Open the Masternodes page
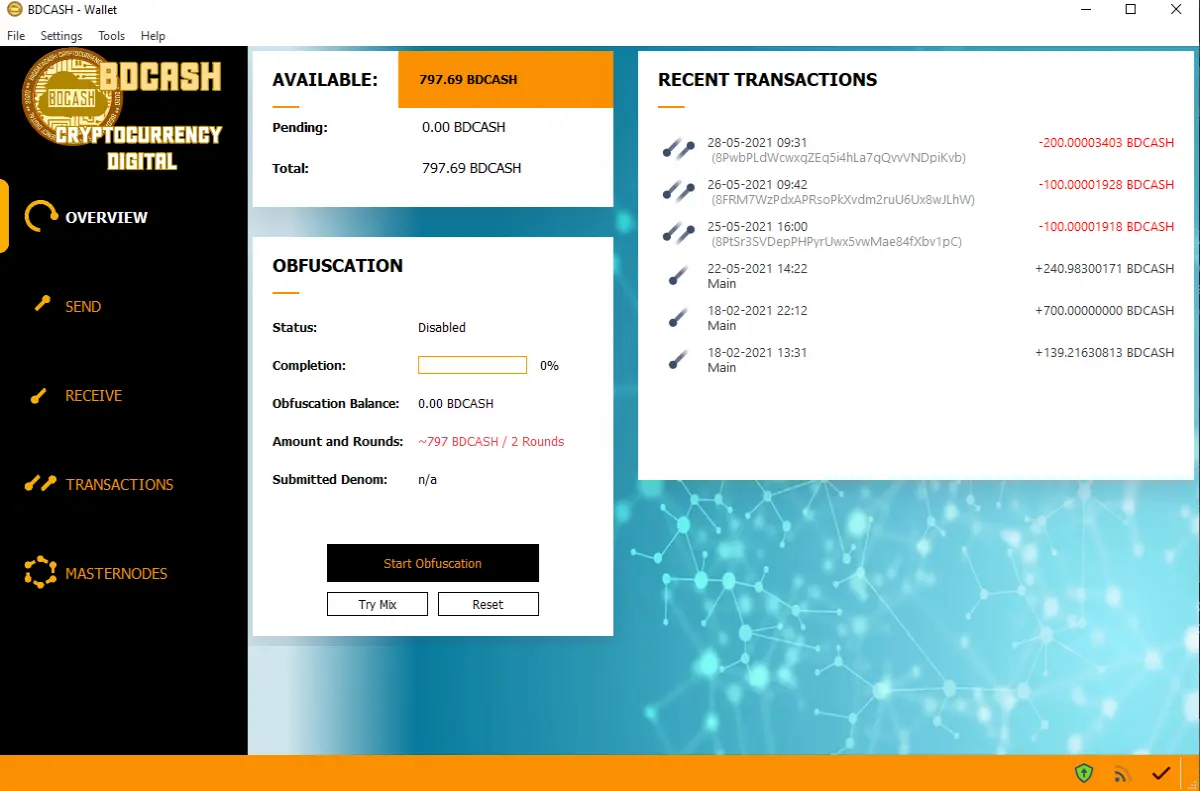 [x=116, y=573]
